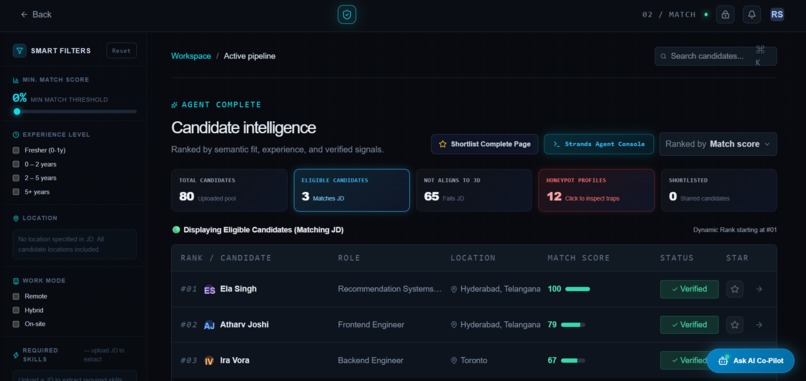Click Ela Singh's Verified status badge
Image resolution: width=806 pixels, height=381 pixels.
[x=689, y=289]
